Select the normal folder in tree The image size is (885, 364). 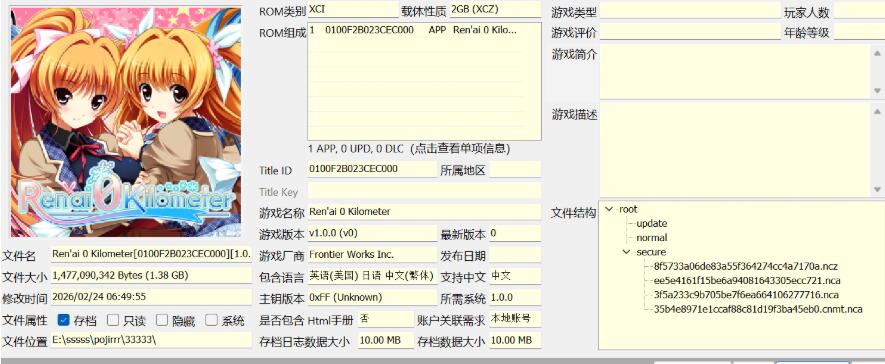pyautogui.click(x=651, y=238)
